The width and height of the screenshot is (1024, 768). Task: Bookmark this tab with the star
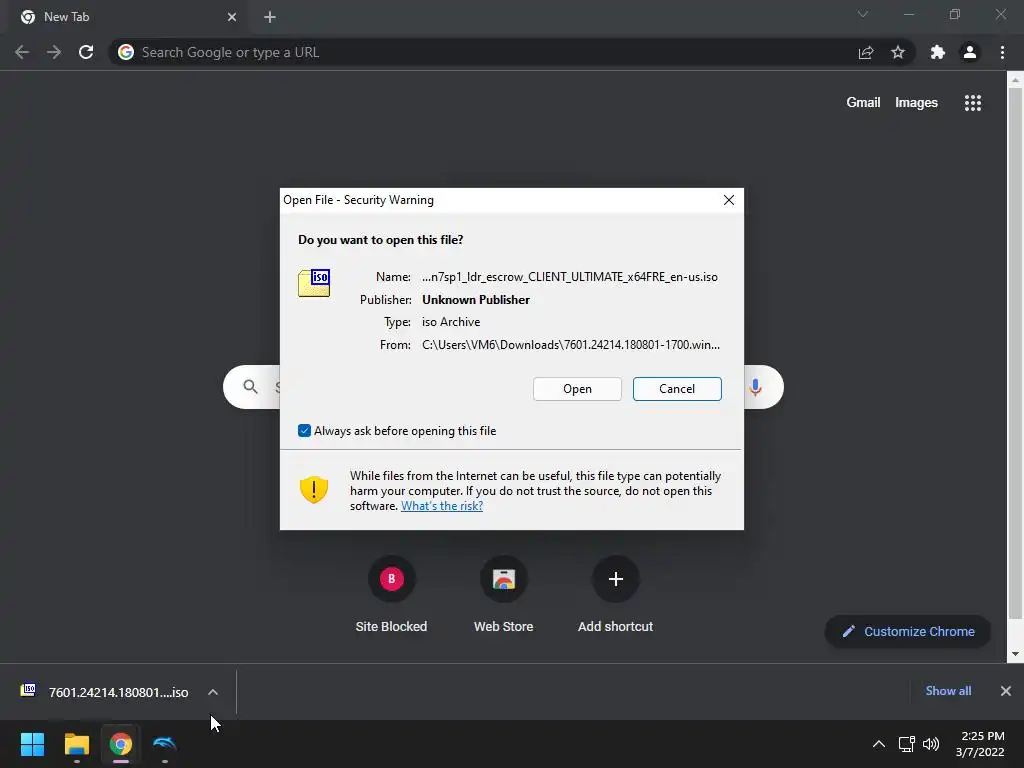[x=898, y=52]
